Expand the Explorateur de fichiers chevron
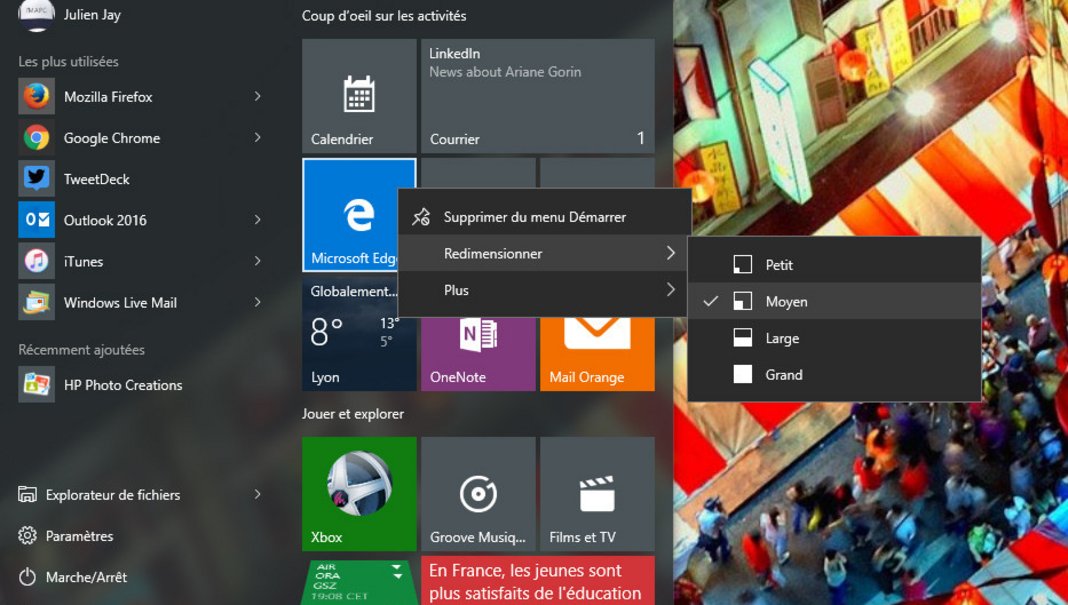This screenshot has width=1068, height=605. (257, 494)
